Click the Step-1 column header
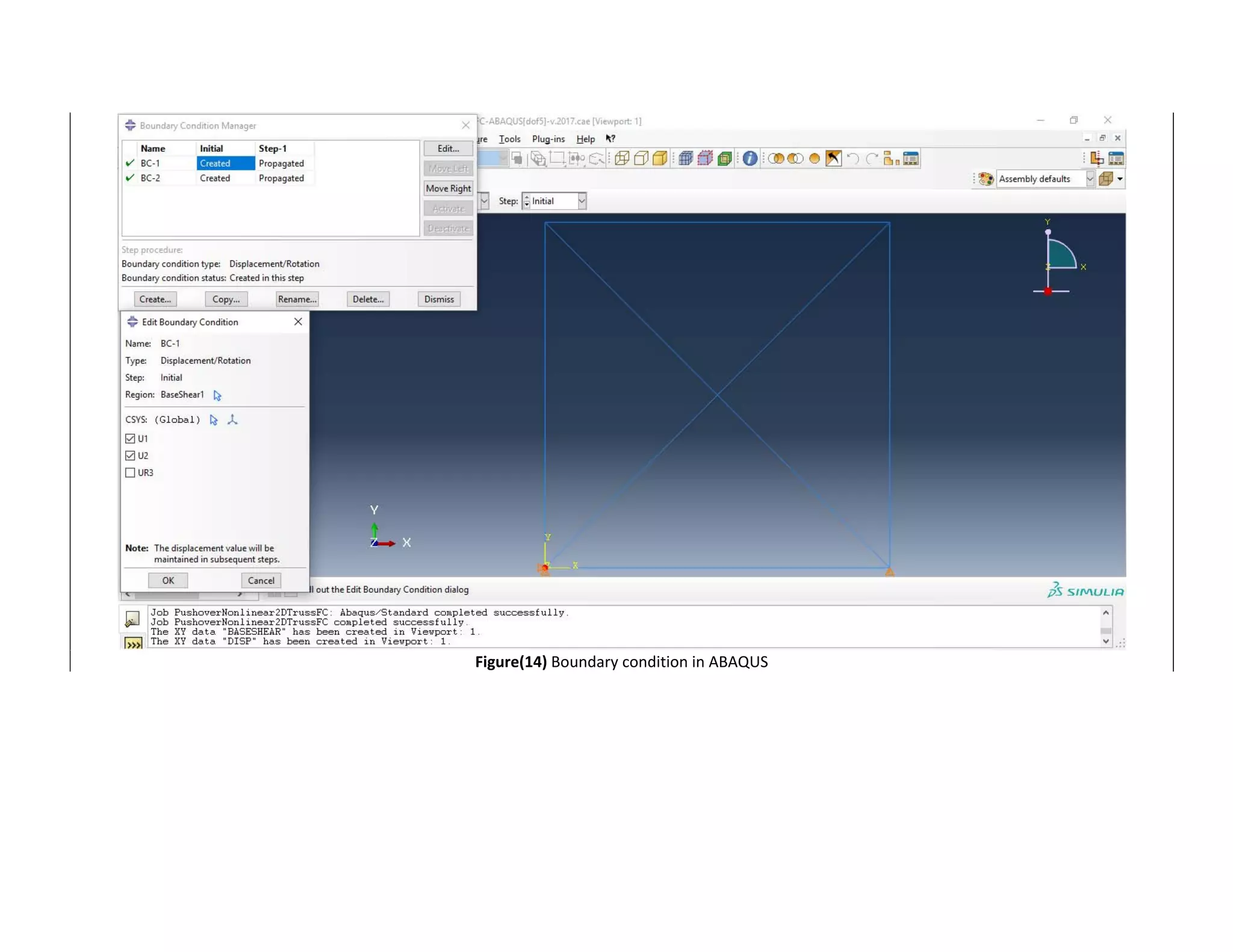This screenshot has height=952, width=1233. pyautogui.click(x=285, y=149)
